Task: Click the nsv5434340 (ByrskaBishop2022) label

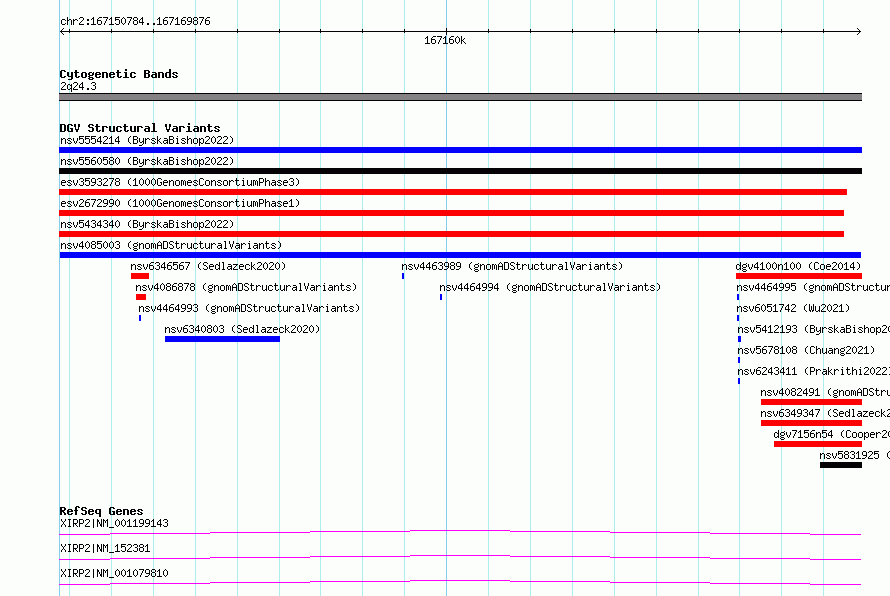Action: click(x=147, y=224)
